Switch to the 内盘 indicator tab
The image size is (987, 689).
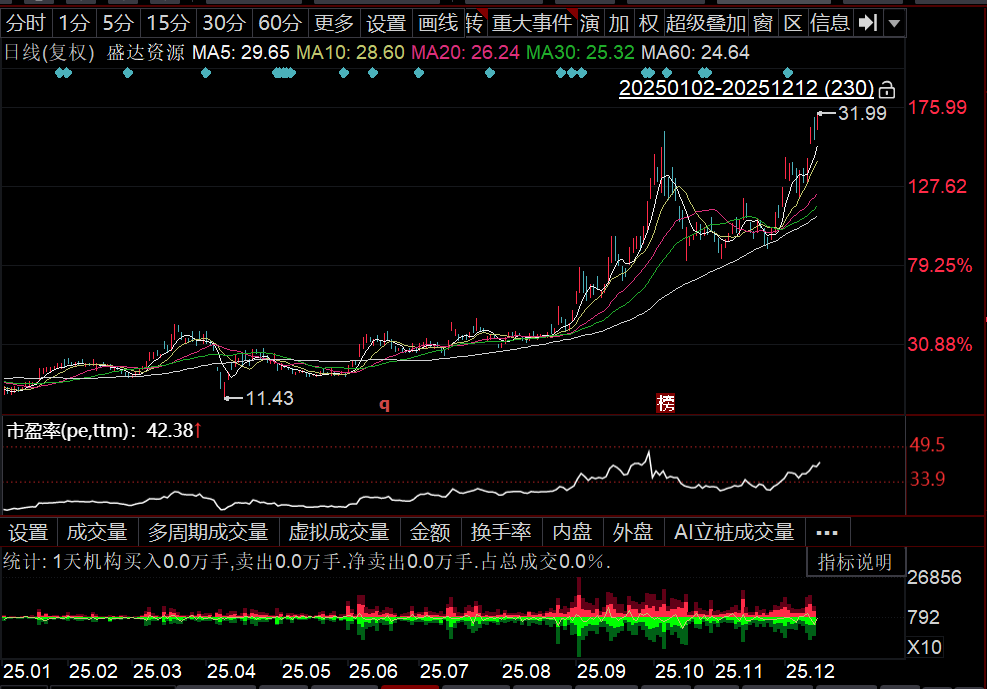pyautogui.click(x=572, y=532)
